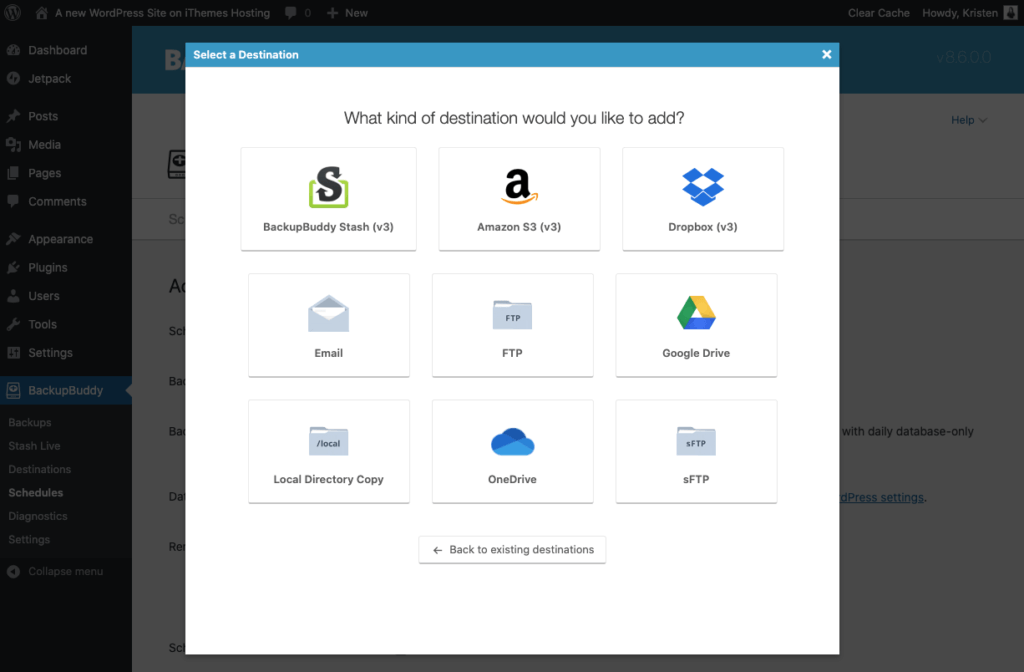
Task: Open the Tools menu
Action: pos(42,324)
